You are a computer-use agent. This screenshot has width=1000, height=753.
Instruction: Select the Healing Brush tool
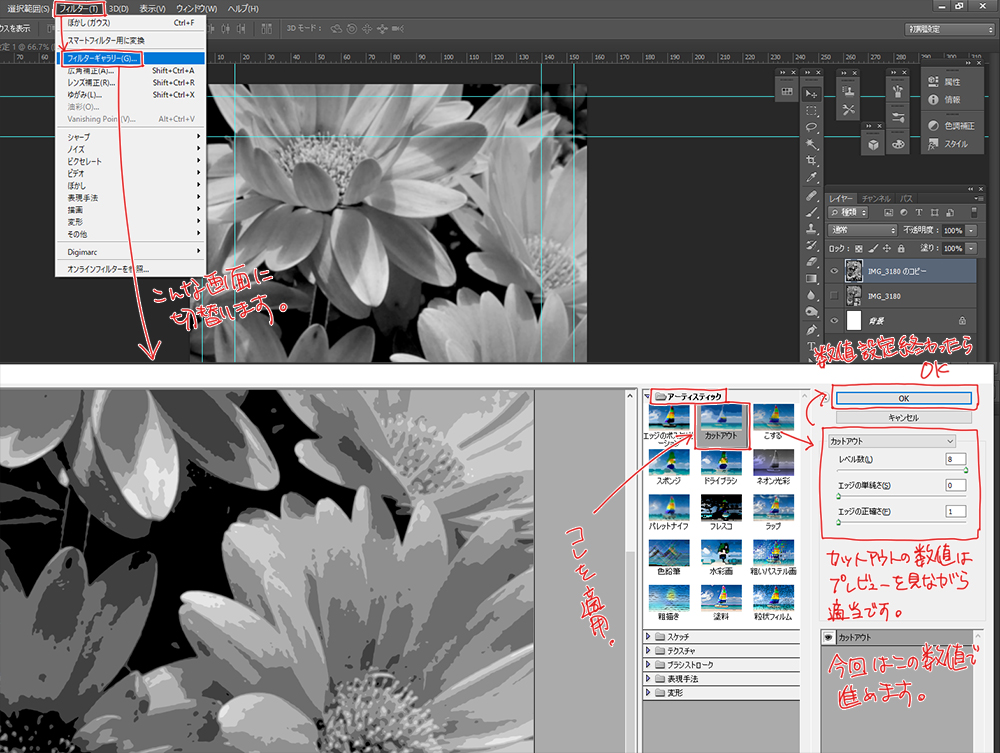pos(811,195)
